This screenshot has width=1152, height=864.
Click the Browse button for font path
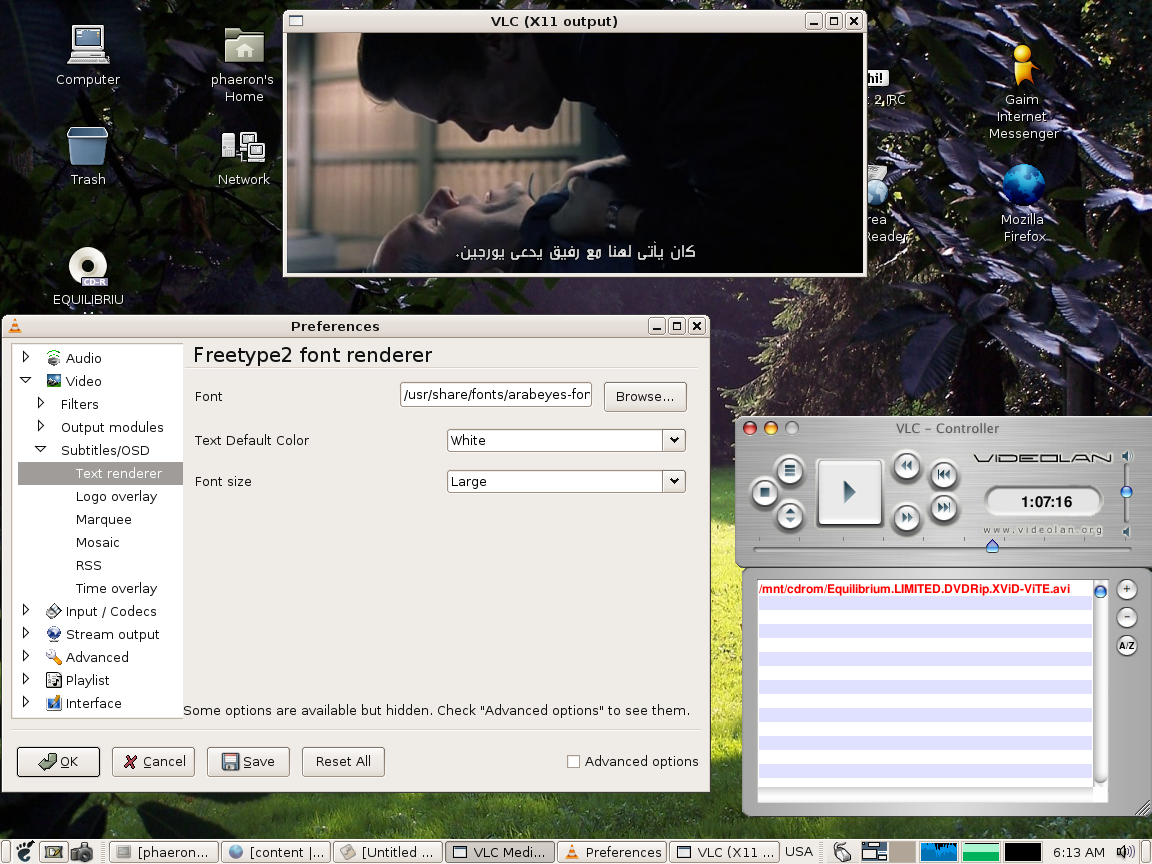[644, 396]
